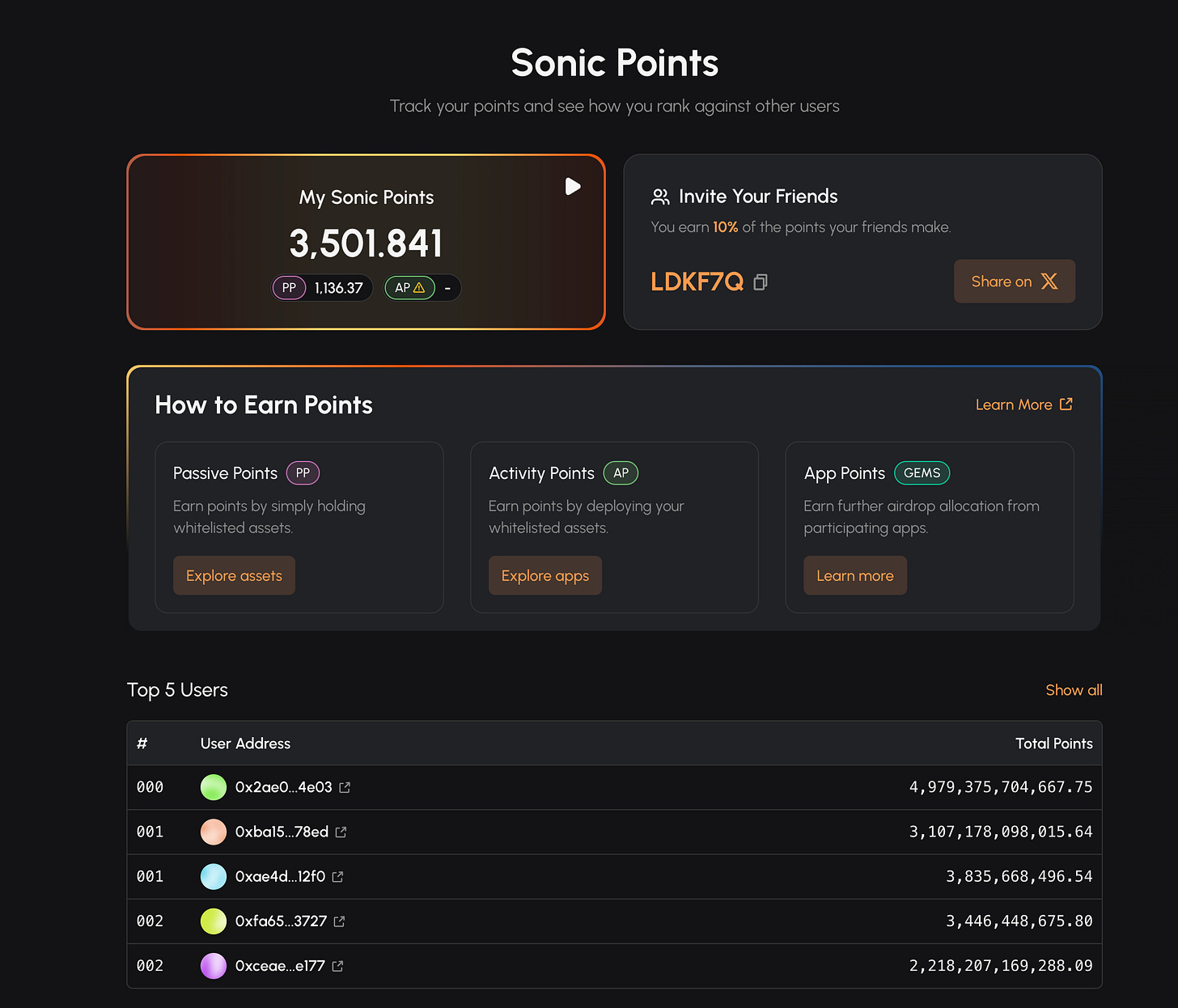Click the points value 3,446,448,675.80
Viewport: 1178px width, 1008px height.
point(1019,921)
